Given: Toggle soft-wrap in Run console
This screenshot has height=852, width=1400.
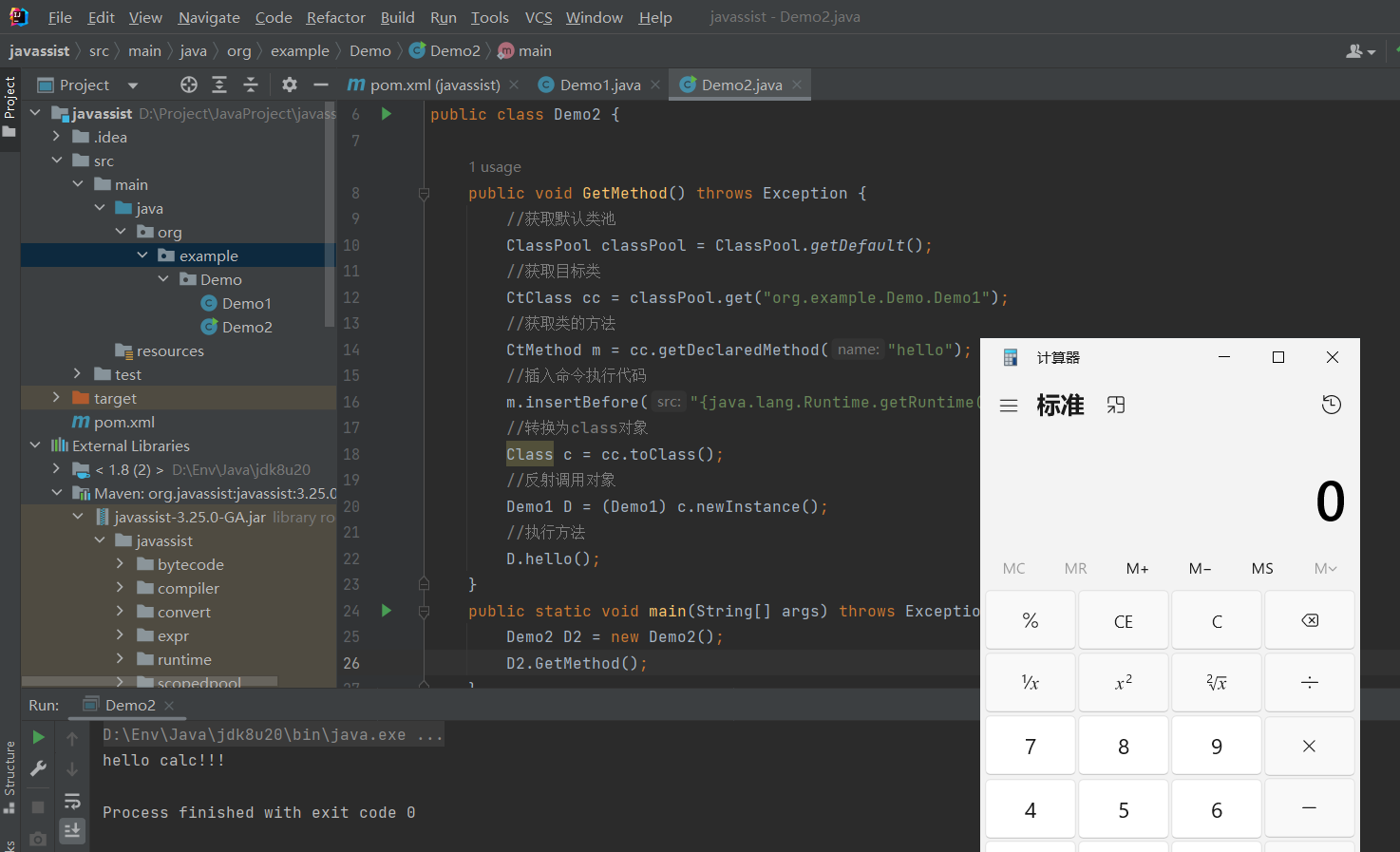Looking at the screenshot, I should pyautogui.click(x=72, y=801).
